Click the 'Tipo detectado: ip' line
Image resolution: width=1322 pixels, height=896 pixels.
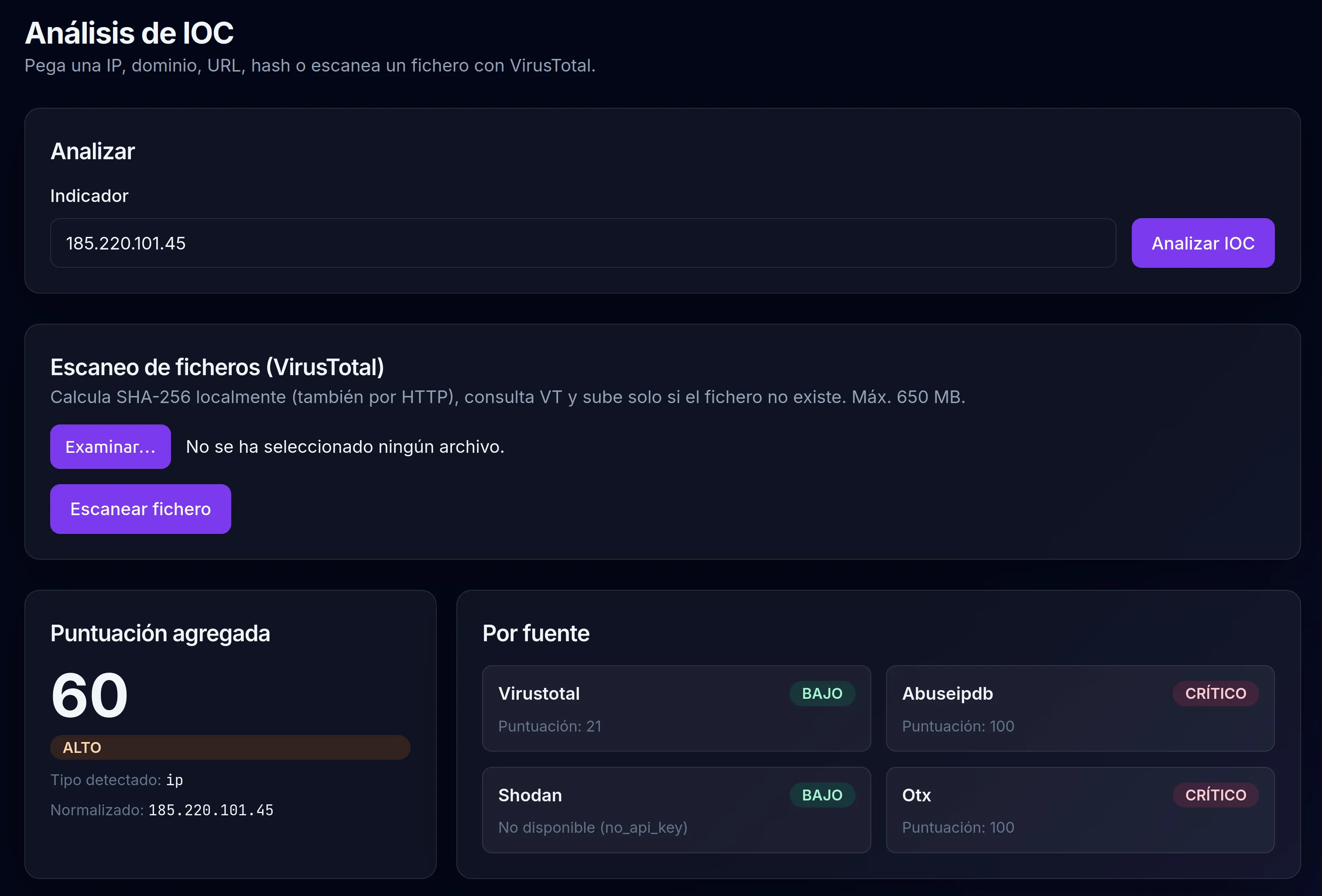pos(116,780)
